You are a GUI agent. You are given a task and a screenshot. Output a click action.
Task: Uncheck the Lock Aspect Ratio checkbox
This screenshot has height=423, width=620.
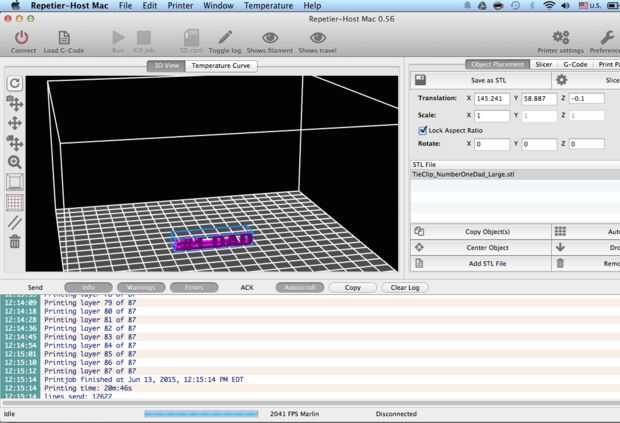pyautogui.click(x=422, y=130)
